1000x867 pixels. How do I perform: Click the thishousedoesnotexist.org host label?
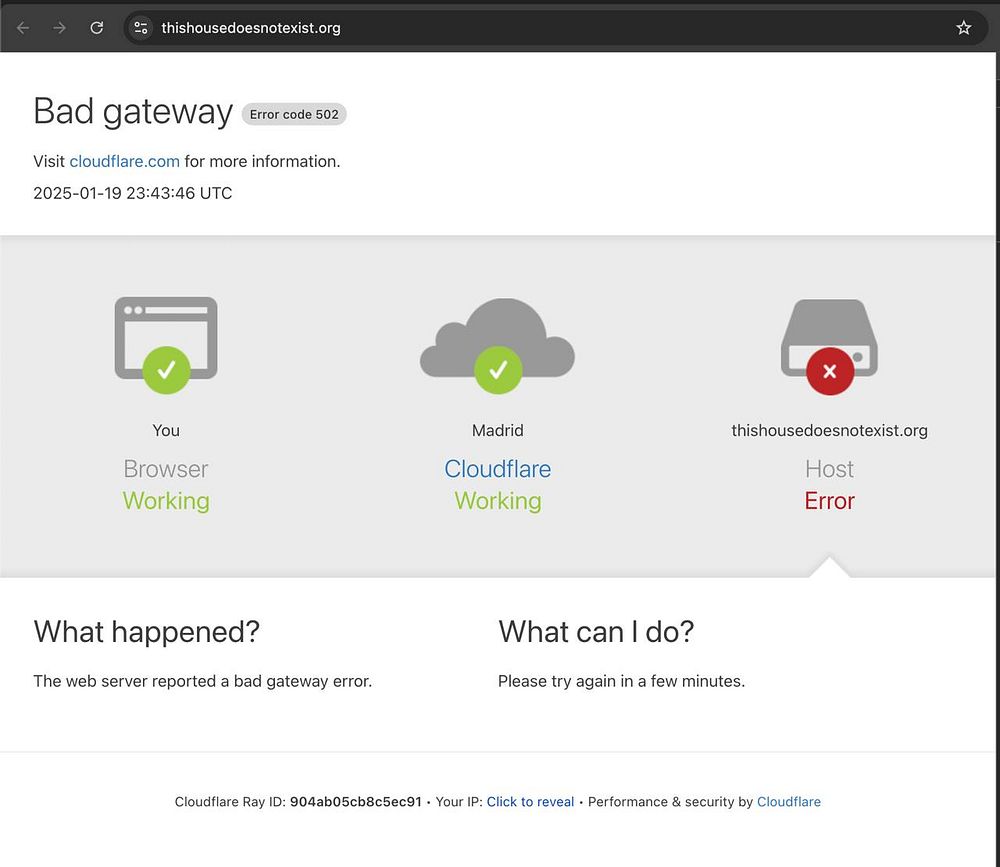click(x=829, y=431)
